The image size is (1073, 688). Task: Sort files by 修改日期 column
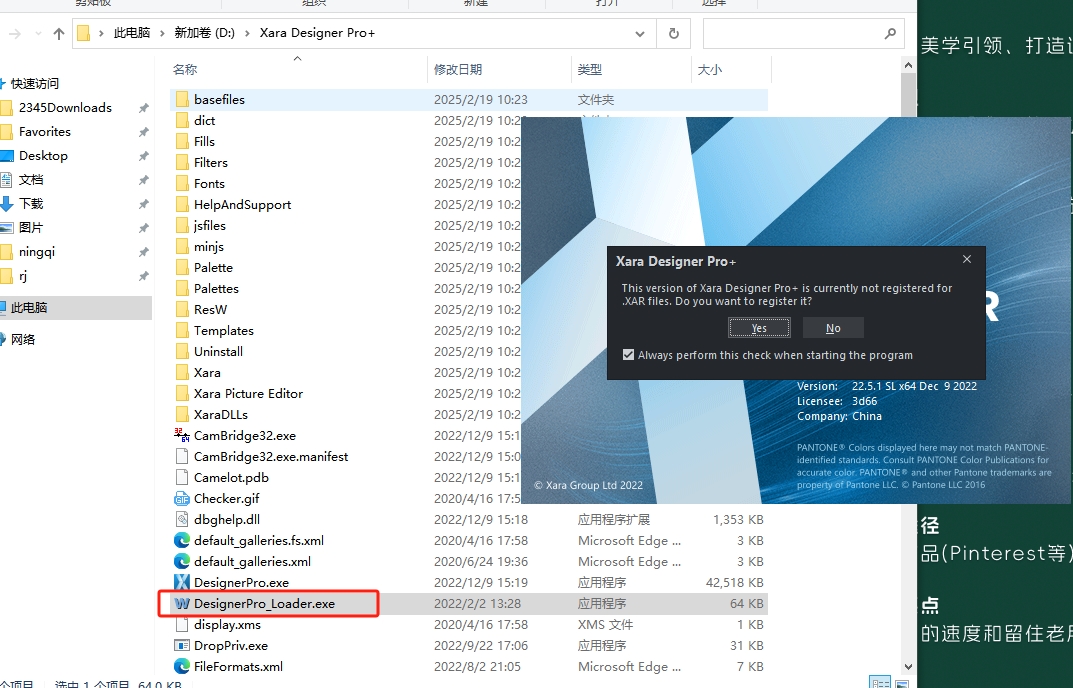click(x=458, y=69)
